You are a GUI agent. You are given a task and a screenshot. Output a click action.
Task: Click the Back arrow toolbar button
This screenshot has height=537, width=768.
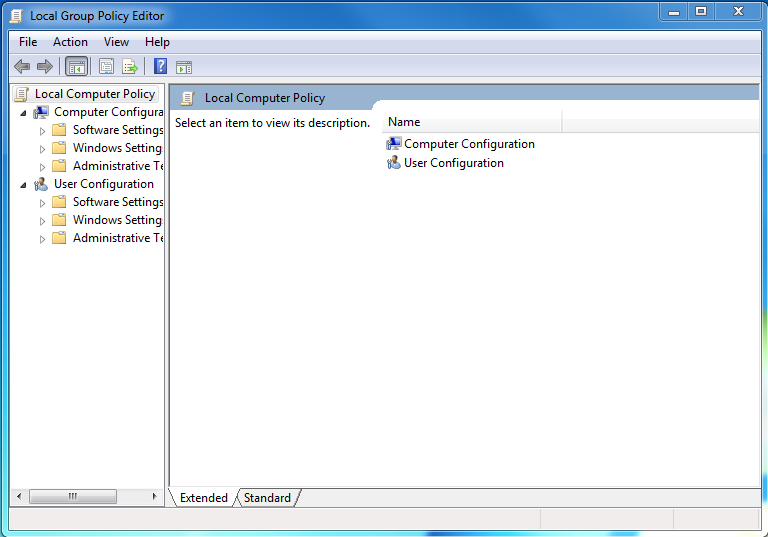pos(22,66)
